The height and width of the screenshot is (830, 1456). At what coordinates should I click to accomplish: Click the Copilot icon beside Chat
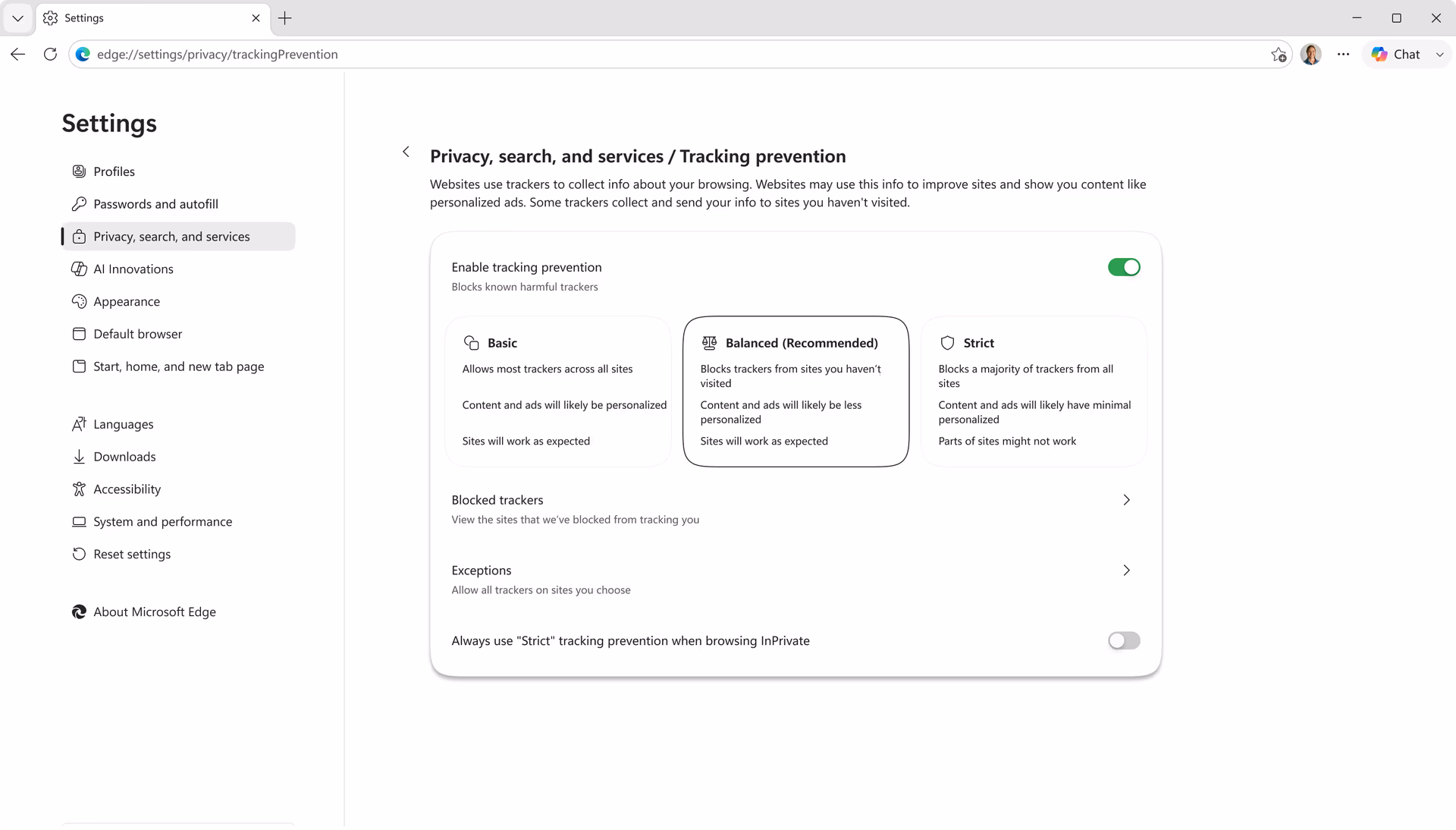tap(1379, 55)
